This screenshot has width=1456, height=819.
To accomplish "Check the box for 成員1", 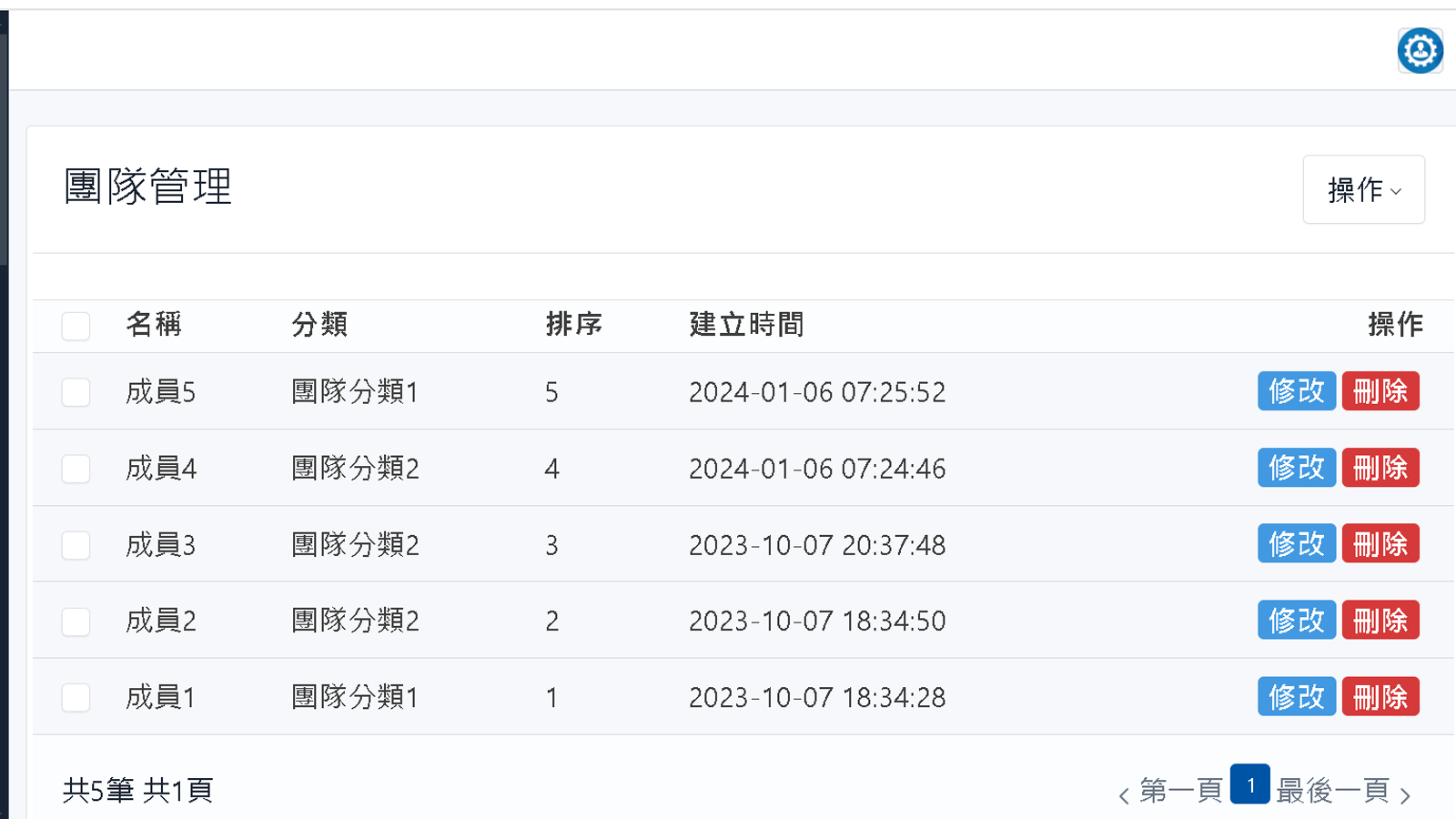I will point(76,698).
